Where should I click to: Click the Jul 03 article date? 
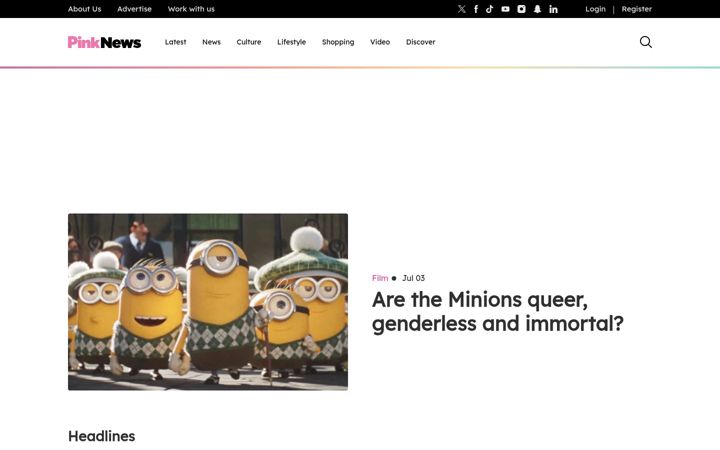click(x=413, y=278)
